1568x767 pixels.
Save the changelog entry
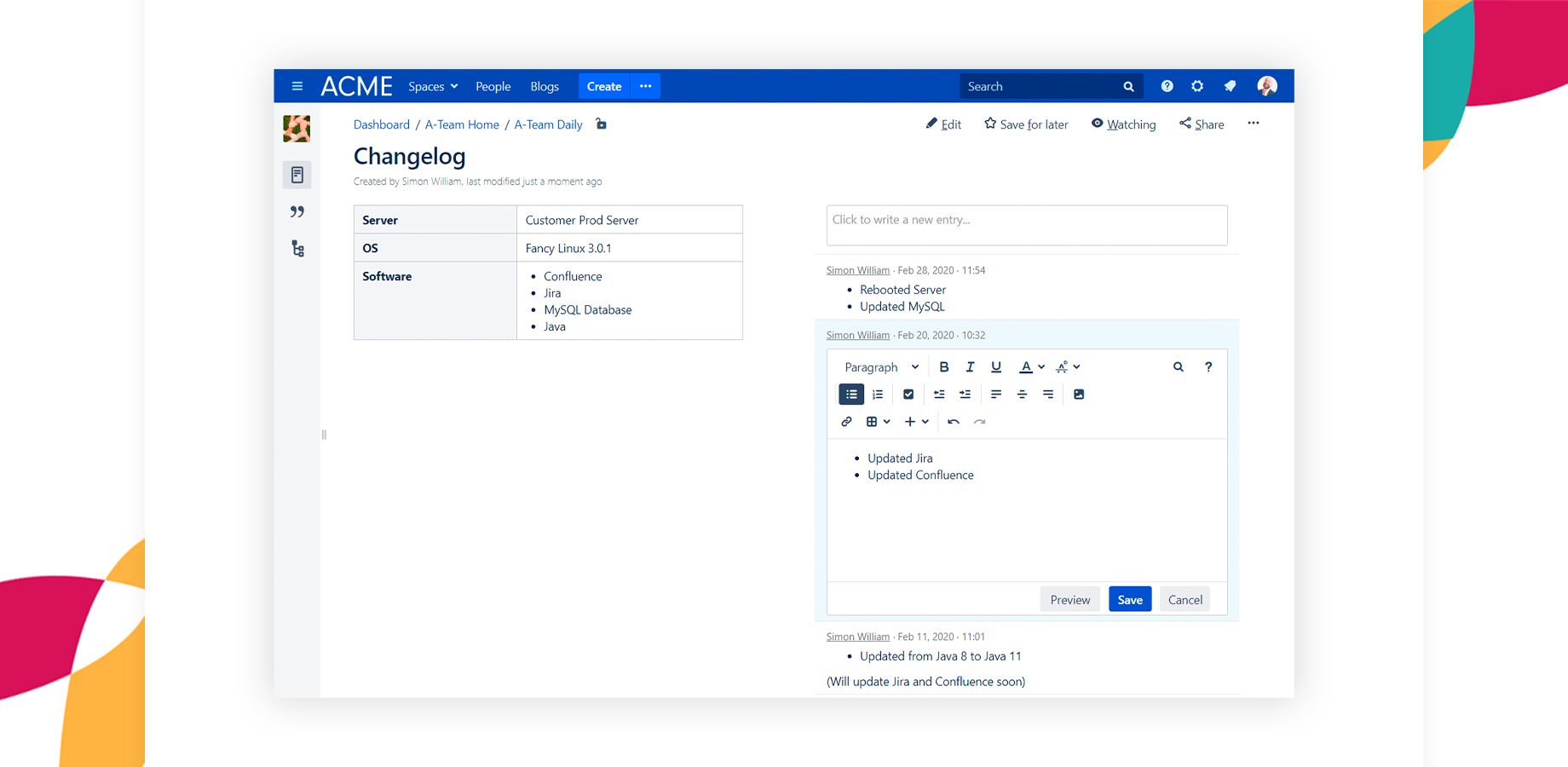(x=1130, y=600)
